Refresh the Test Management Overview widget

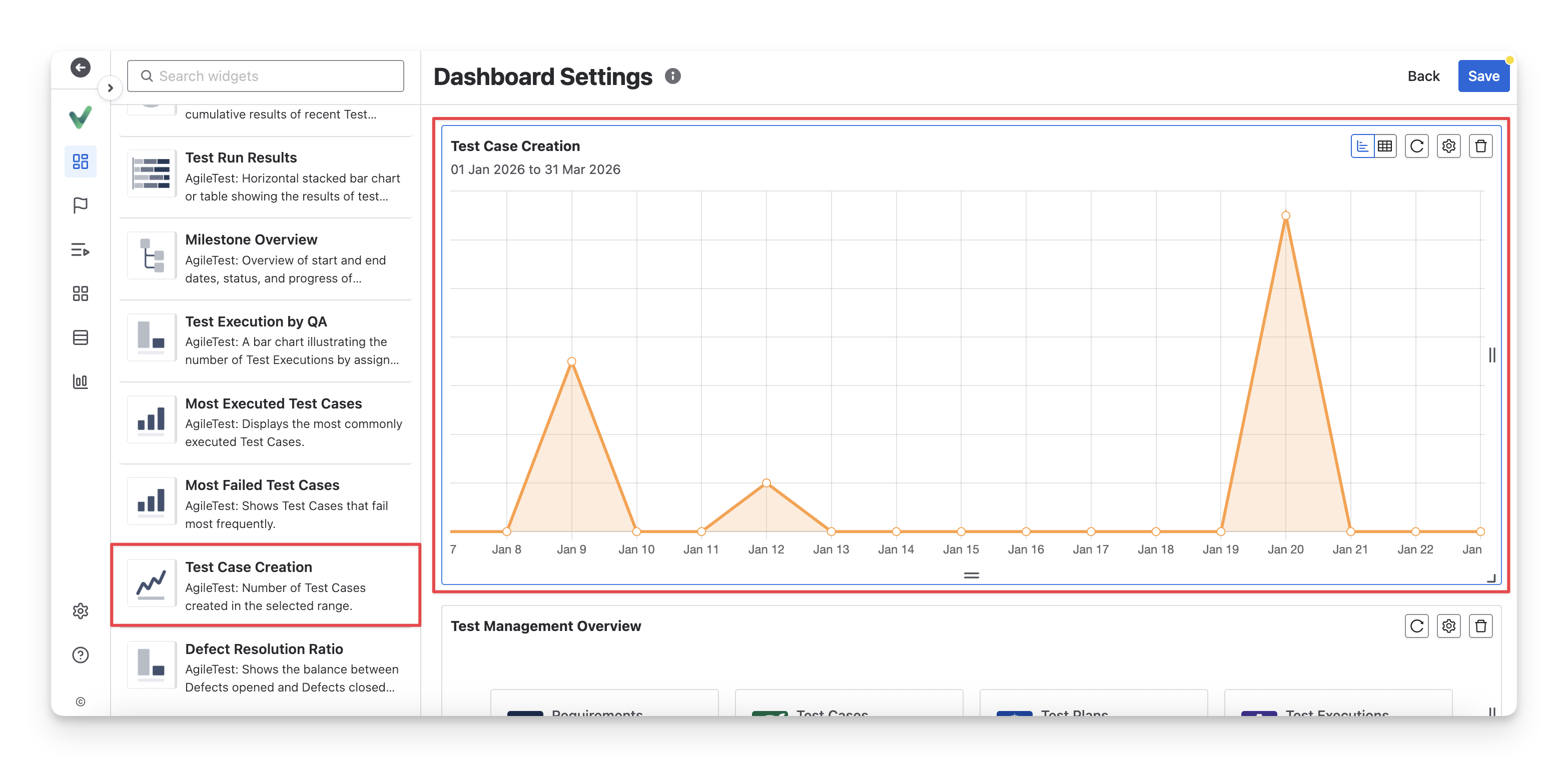pyautogui.click(x=1416, y=626)
